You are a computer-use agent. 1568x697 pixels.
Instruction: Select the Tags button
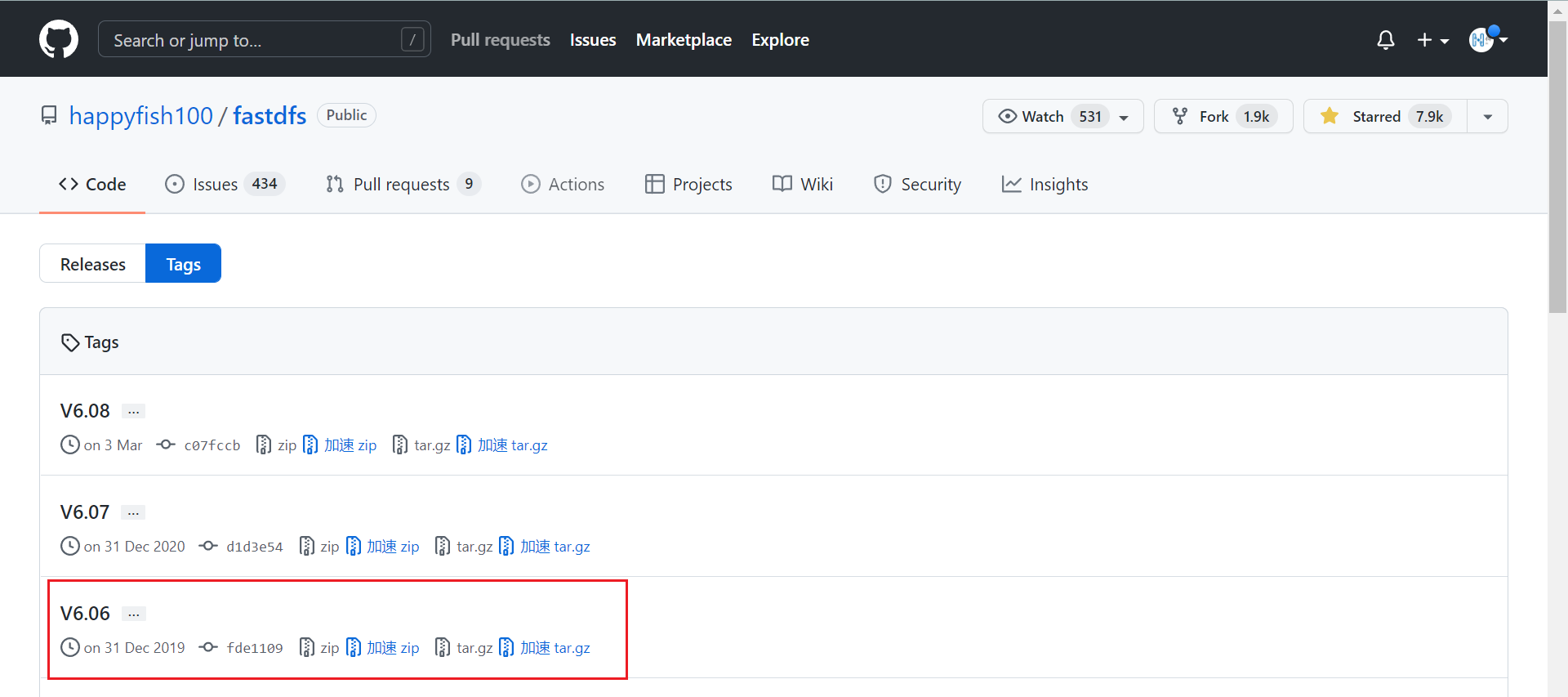(x=183, y=264)
